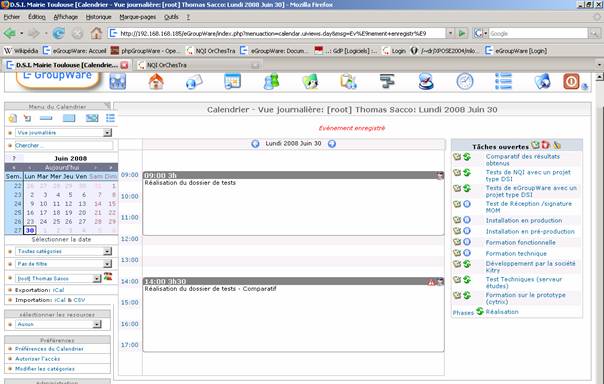Image resolution: width=604 pixels, height=384 pixels.
Task: Open the email globe-envelope toolbar icon
Action: 194,82
